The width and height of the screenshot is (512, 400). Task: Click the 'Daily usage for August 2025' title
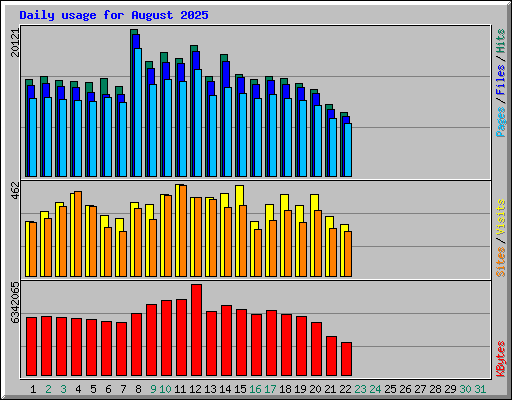(114, 15)
